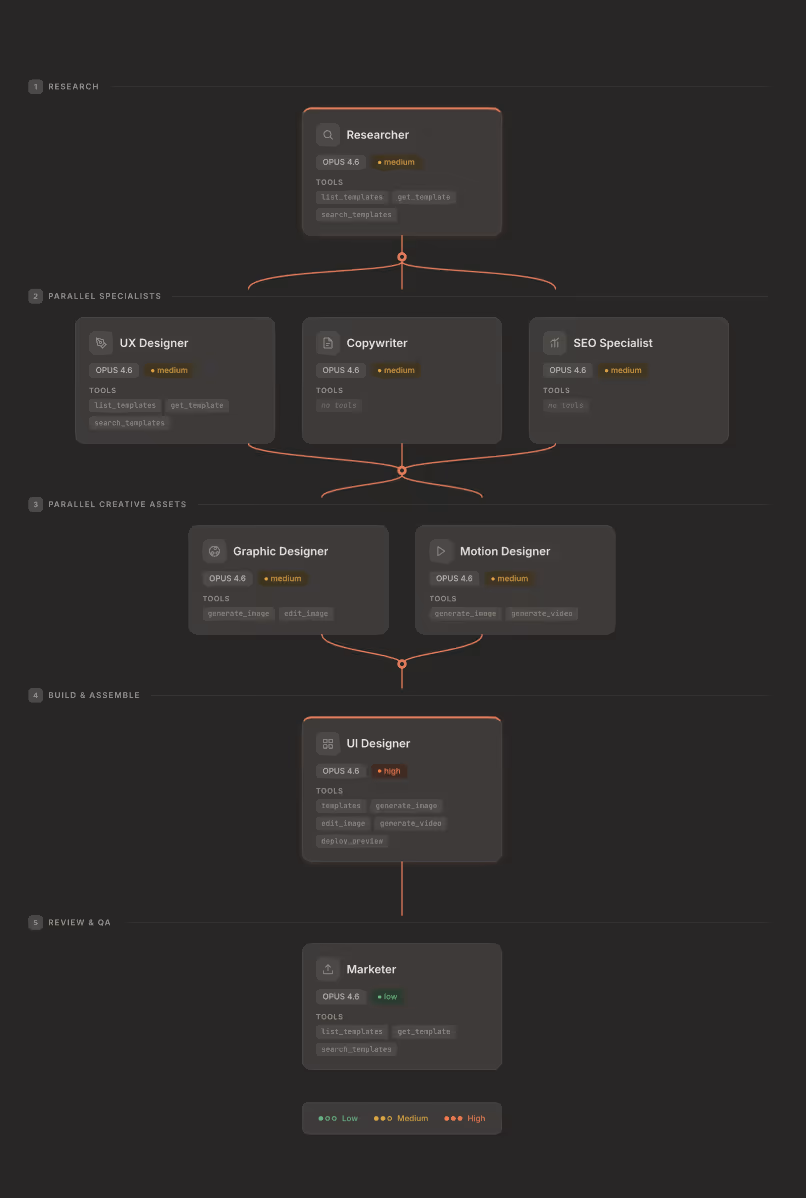Image resolution: width=806 pixels, height=1198 pixels.
Task: Open the OPUS 4.6 model selector on Researcher
Action: (340, 161)
